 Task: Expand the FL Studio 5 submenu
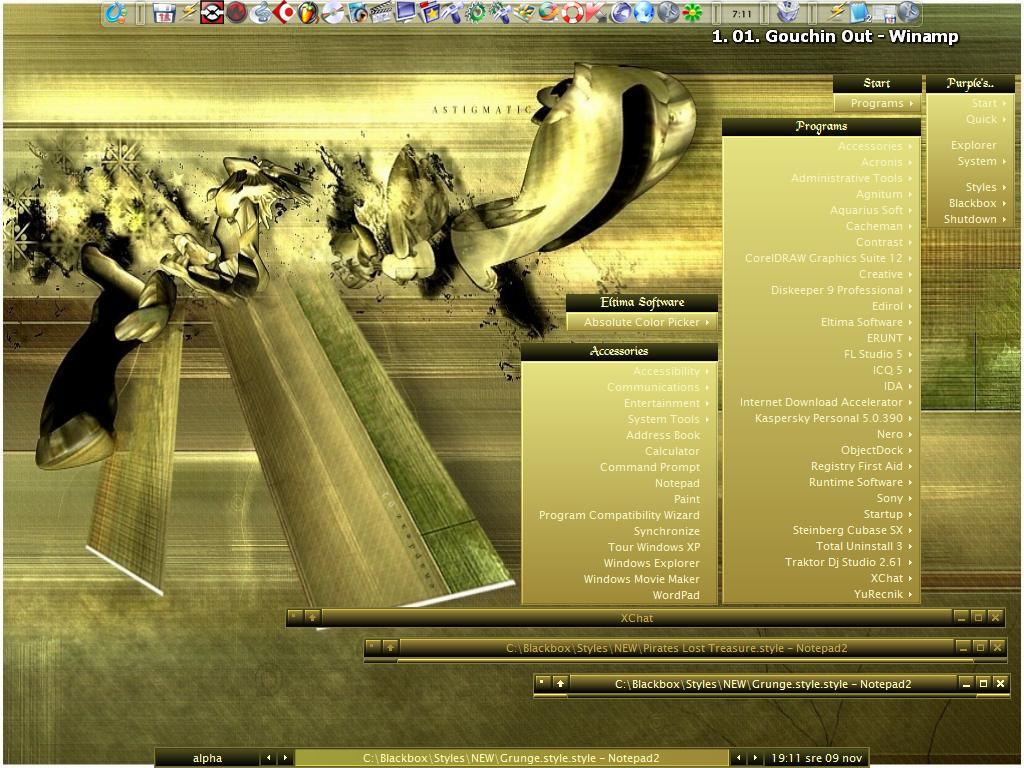(821, 354)
